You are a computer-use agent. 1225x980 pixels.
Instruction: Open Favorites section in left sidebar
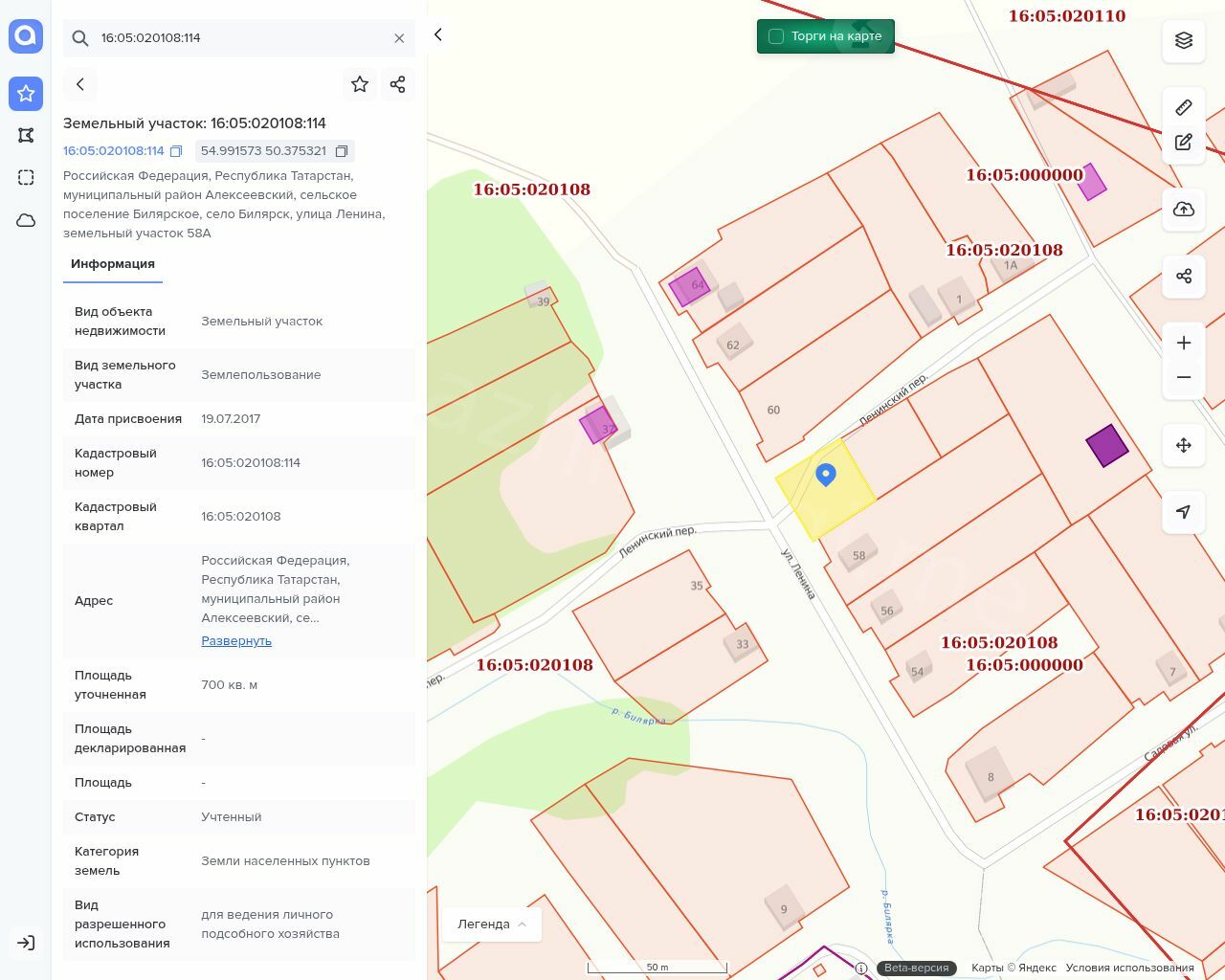click(26, 93)
